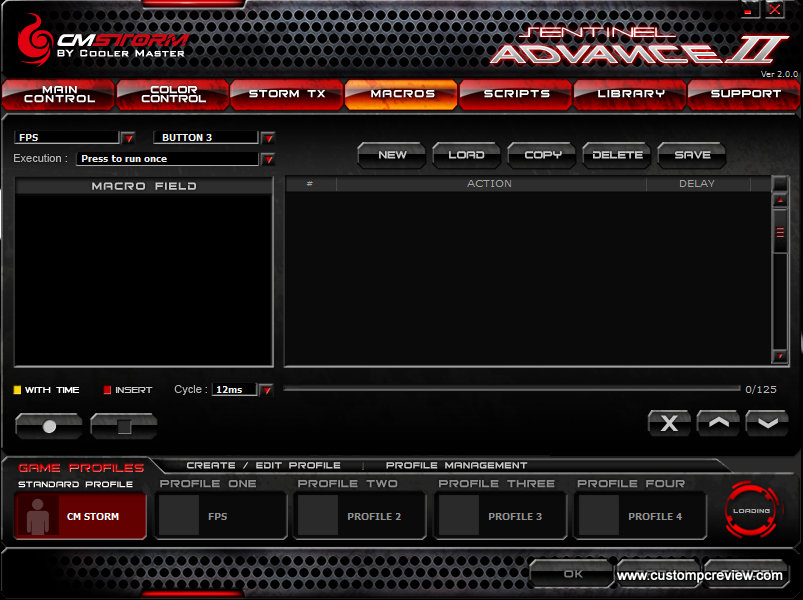Viewport: 803px width, 600px height.
Task: Stop macro recording with the square button
Action: 124,426
